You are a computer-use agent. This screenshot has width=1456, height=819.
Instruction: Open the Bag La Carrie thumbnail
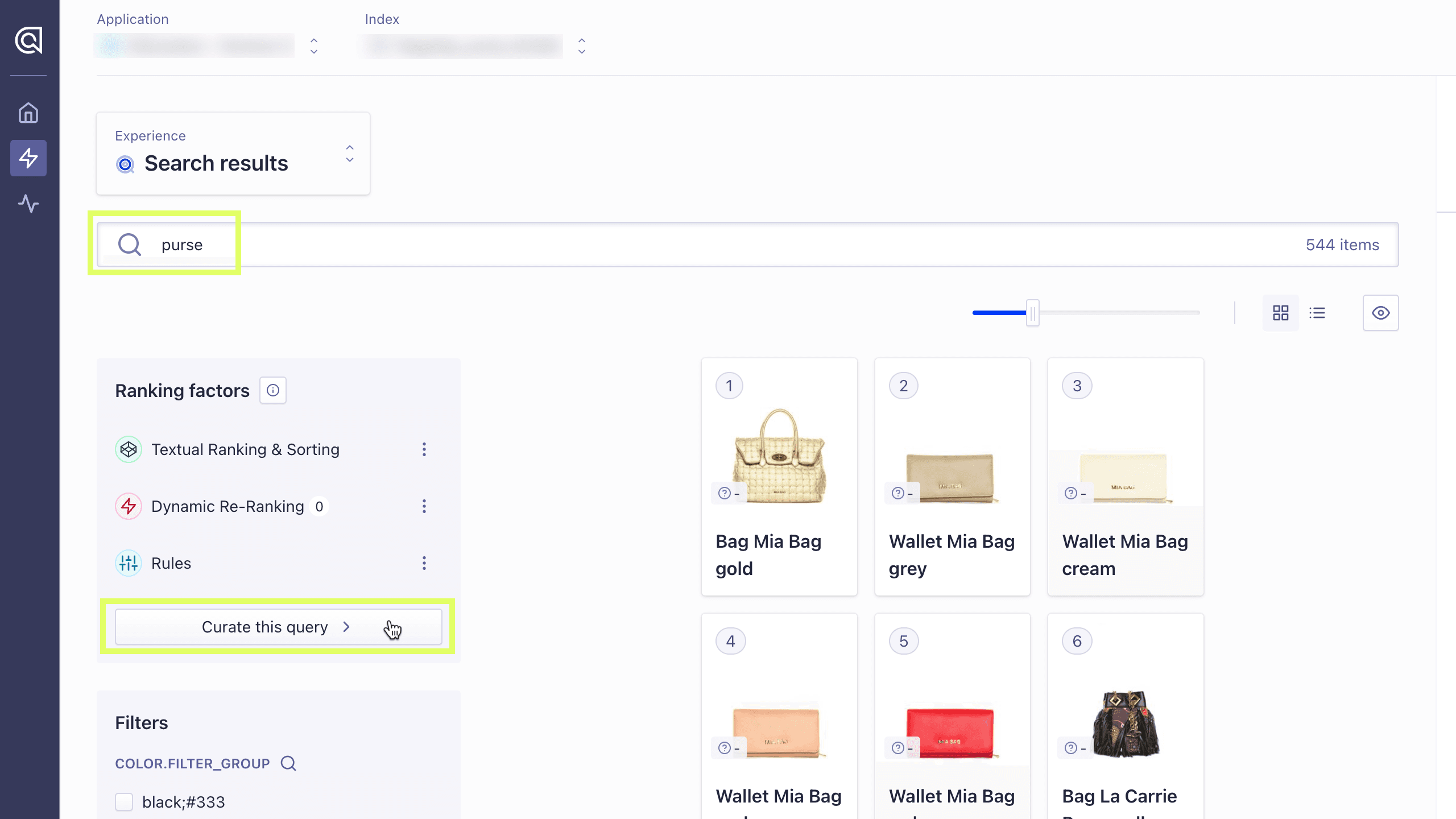tap(1126, 723)
